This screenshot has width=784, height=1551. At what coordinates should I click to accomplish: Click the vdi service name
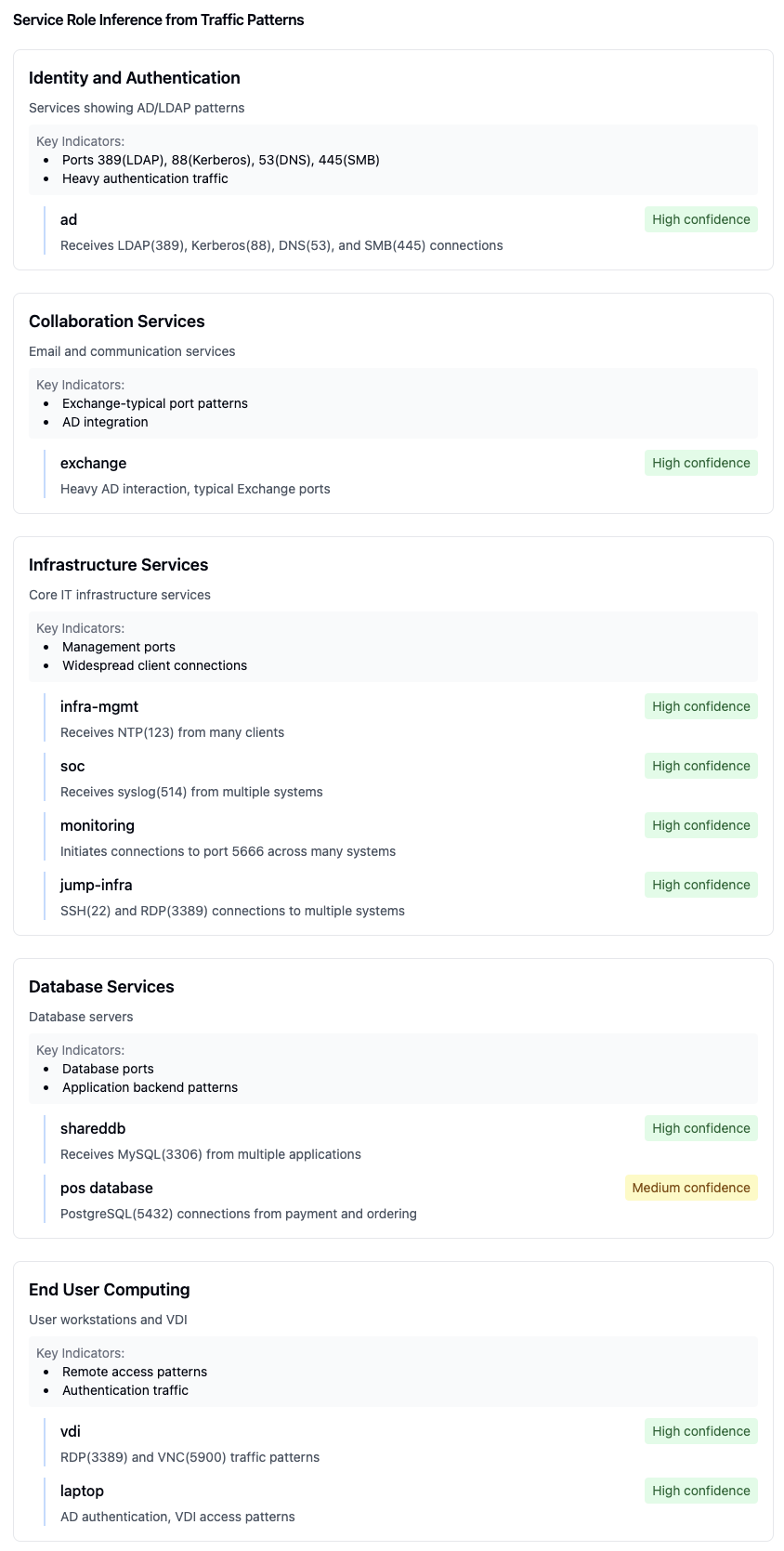(x=71, y=1431)
